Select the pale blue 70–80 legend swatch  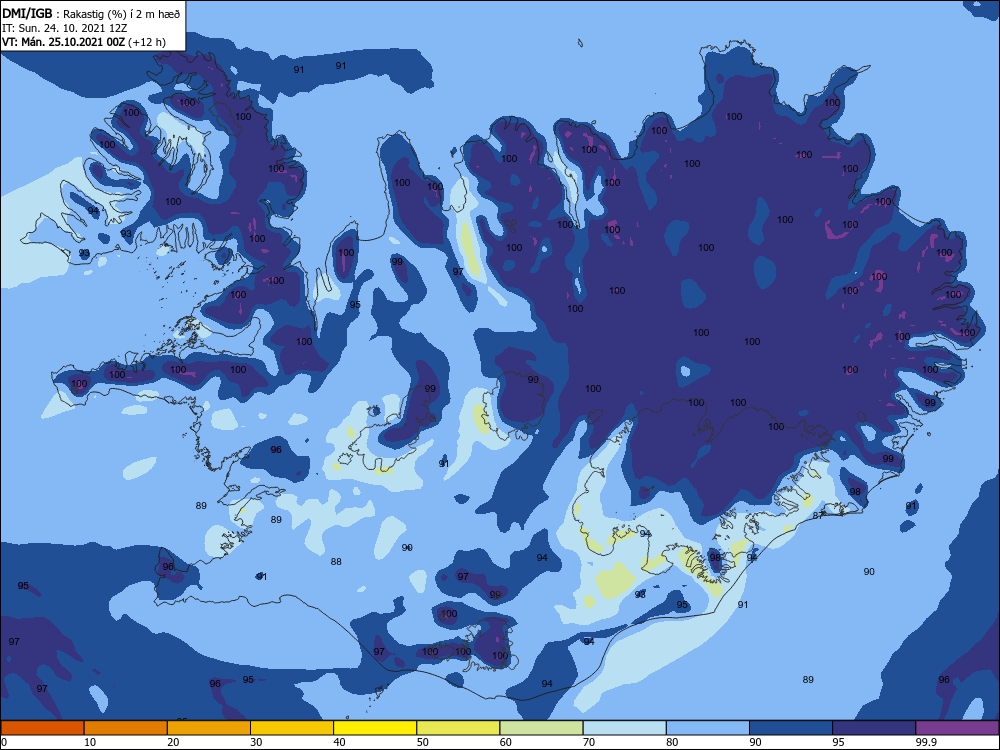click(625, 728)
